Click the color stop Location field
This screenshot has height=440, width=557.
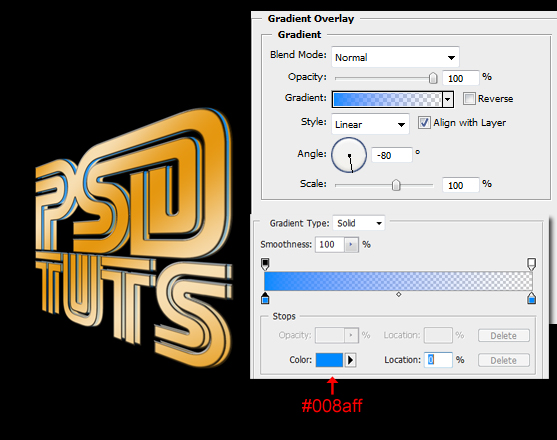tap(438, 360)
